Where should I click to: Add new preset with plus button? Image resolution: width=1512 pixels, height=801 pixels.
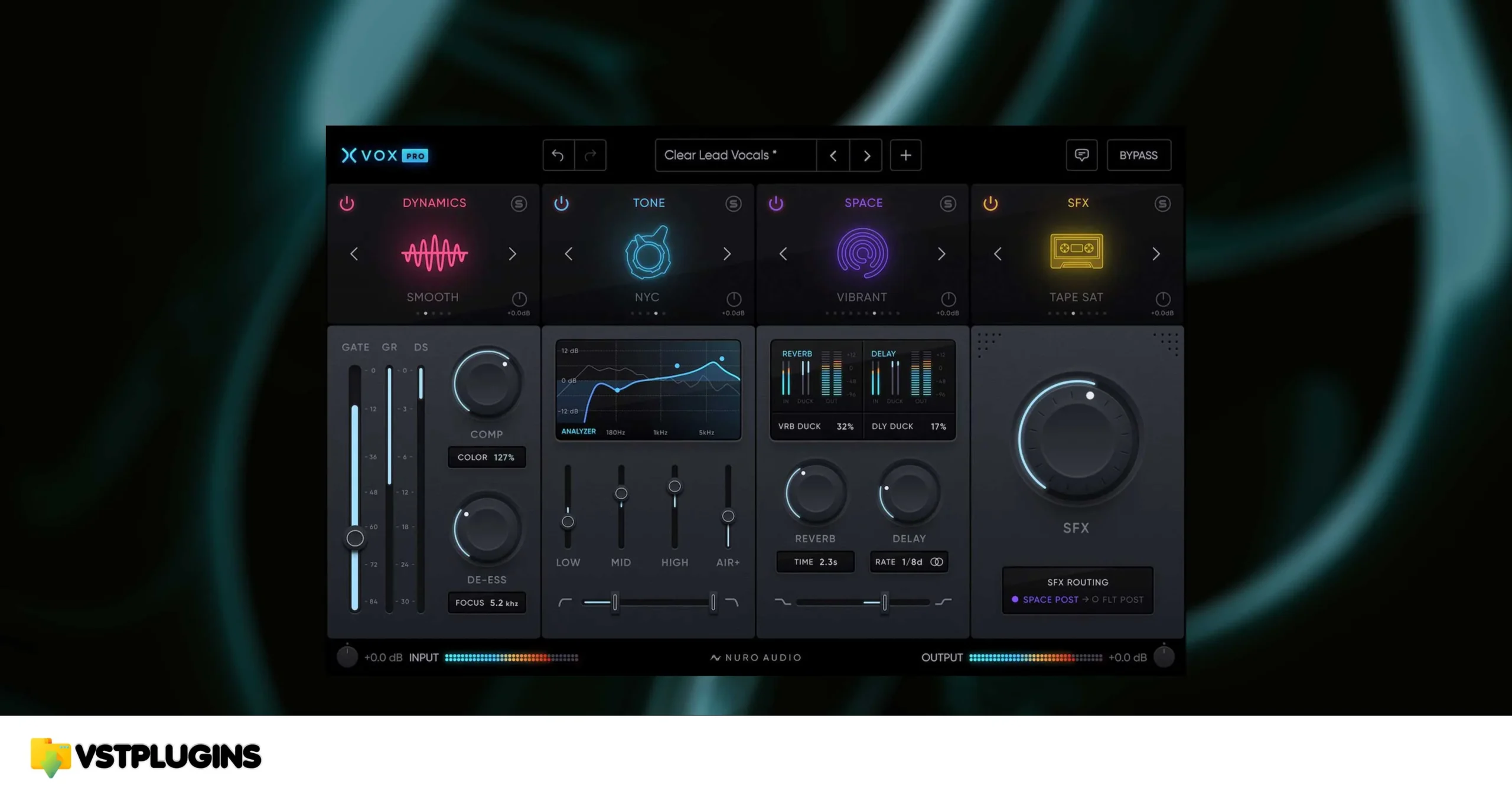[x=905, y=155]
